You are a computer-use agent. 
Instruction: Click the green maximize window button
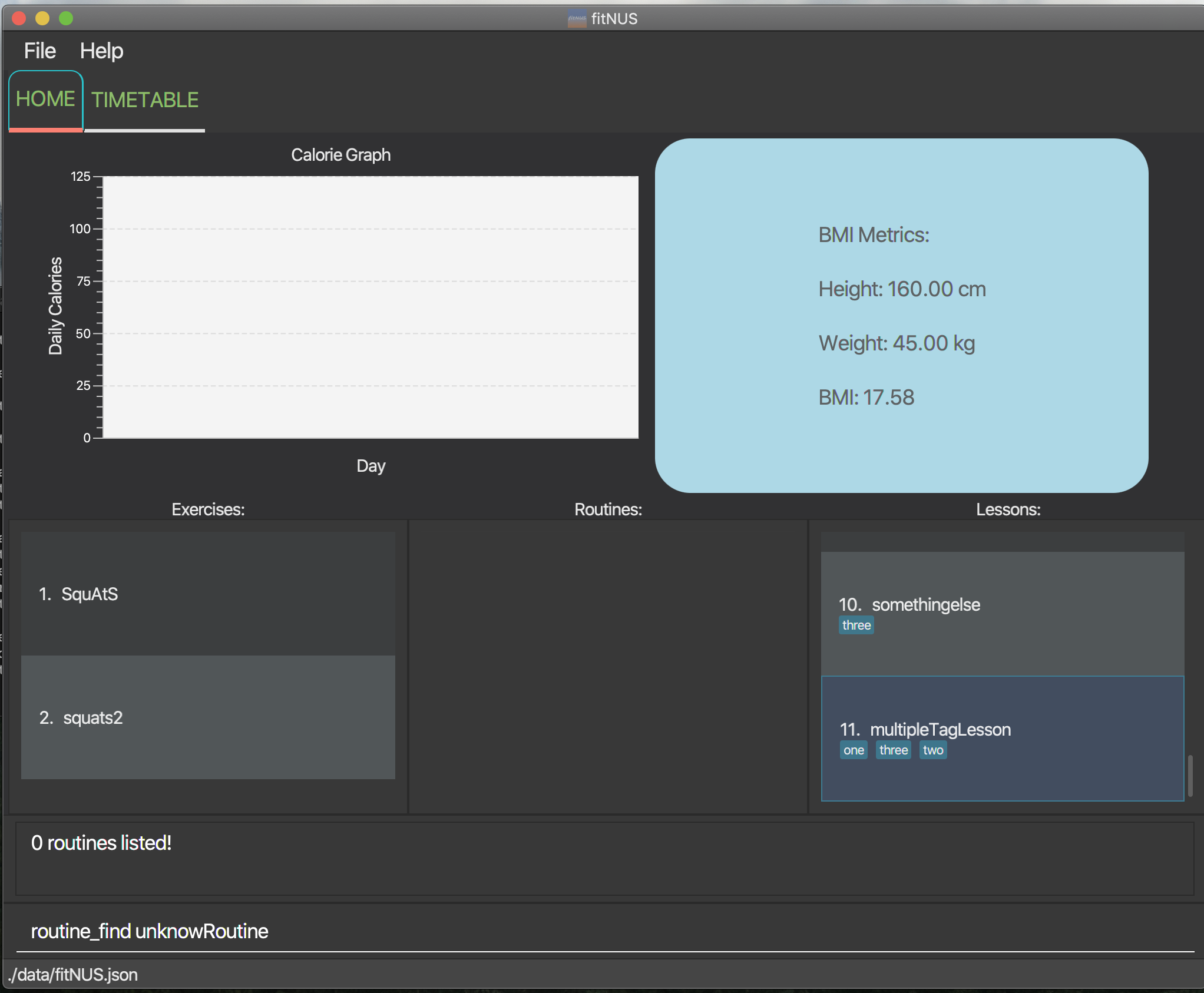click(66, 19)
